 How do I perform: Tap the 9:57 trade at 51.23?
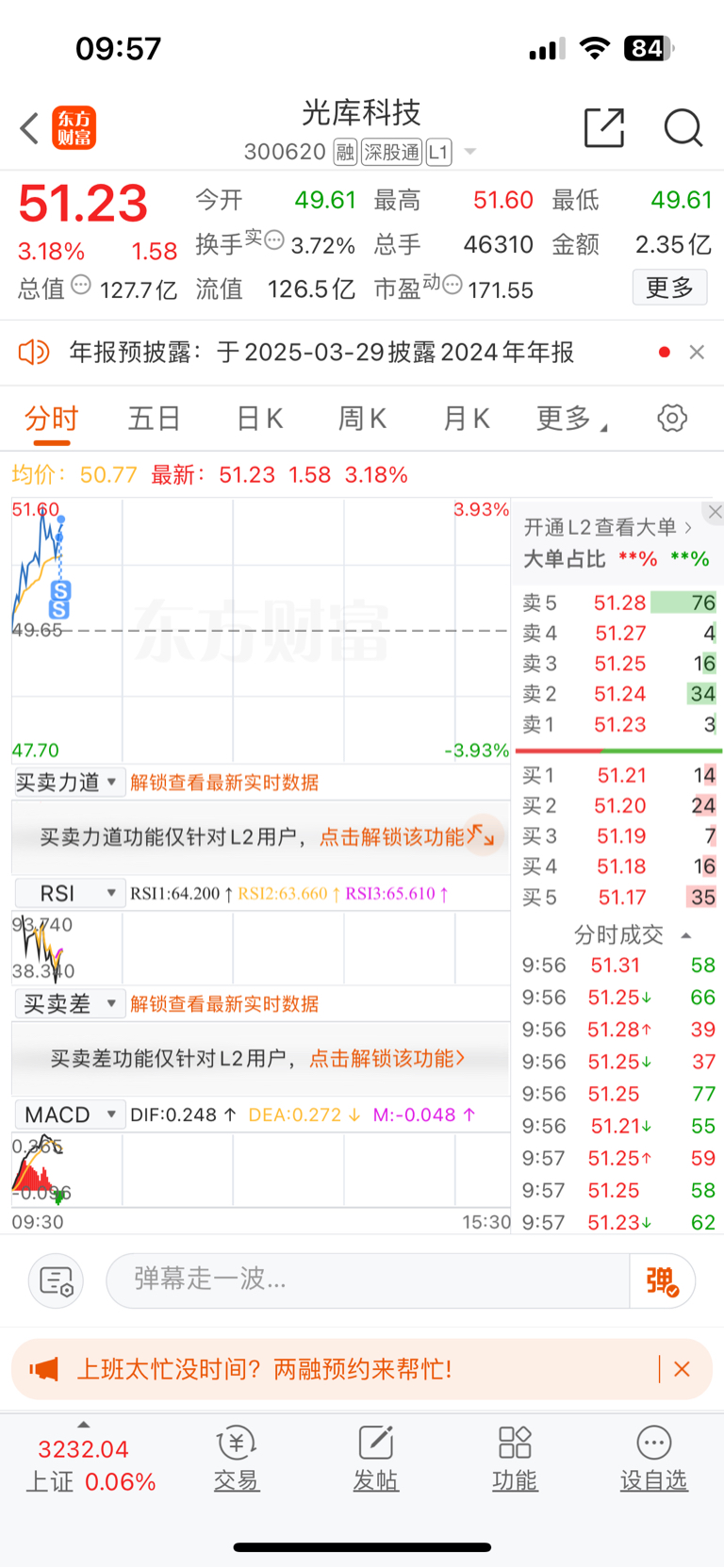619,1222
